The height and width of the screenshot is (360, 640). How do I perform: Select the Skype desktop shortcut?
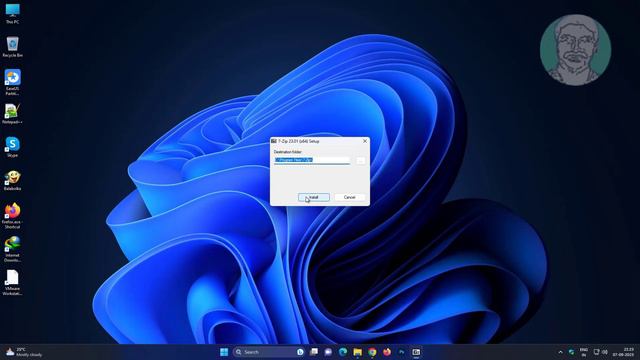[12, 147]
